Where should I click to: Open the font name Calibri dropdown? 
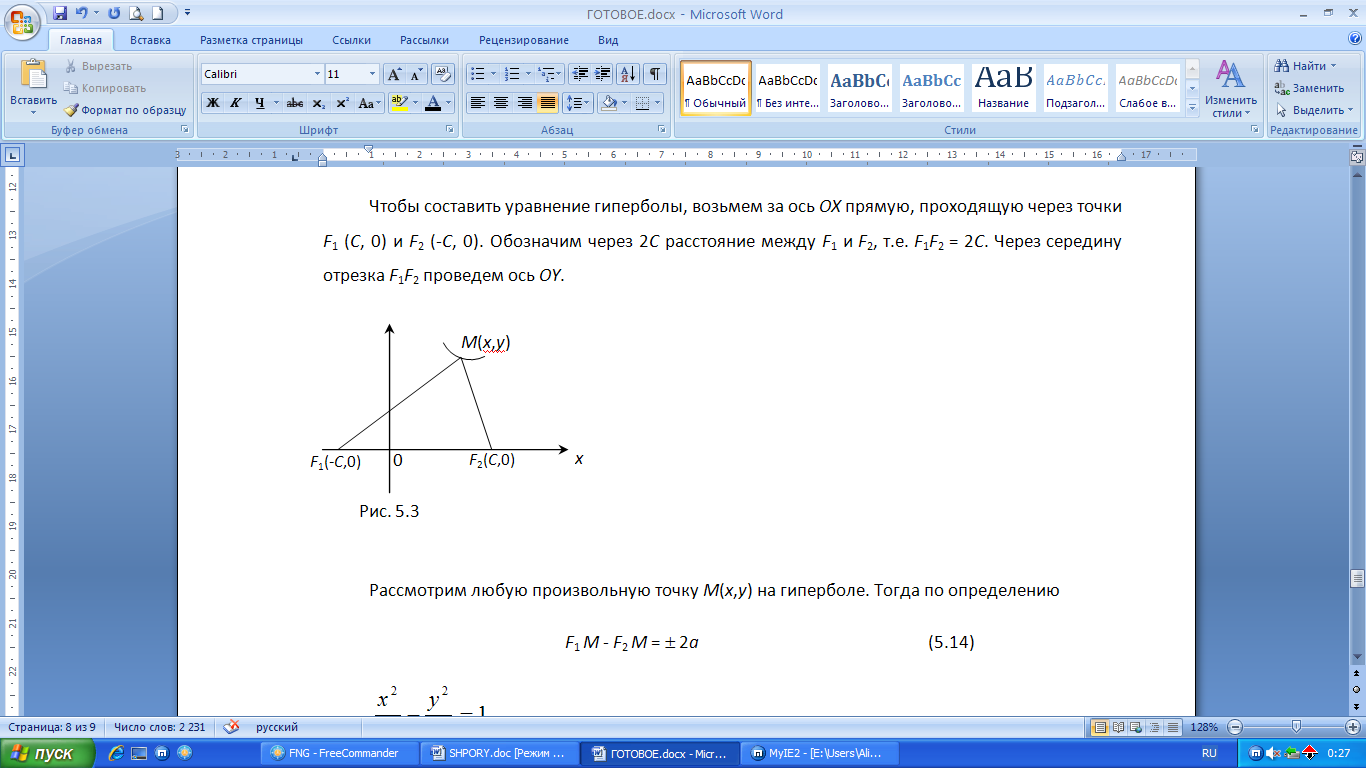(318, 74)
